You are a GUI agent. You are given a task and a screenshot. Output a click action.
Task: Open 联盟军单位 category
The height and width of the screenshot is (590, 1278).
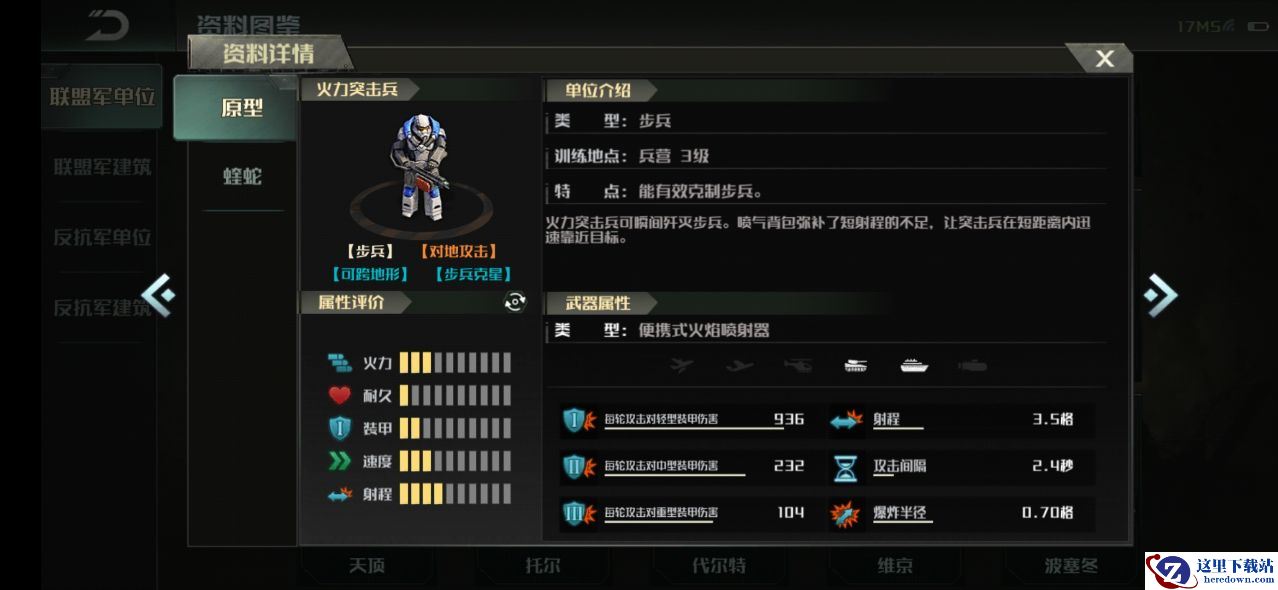(x=103, y=97)
